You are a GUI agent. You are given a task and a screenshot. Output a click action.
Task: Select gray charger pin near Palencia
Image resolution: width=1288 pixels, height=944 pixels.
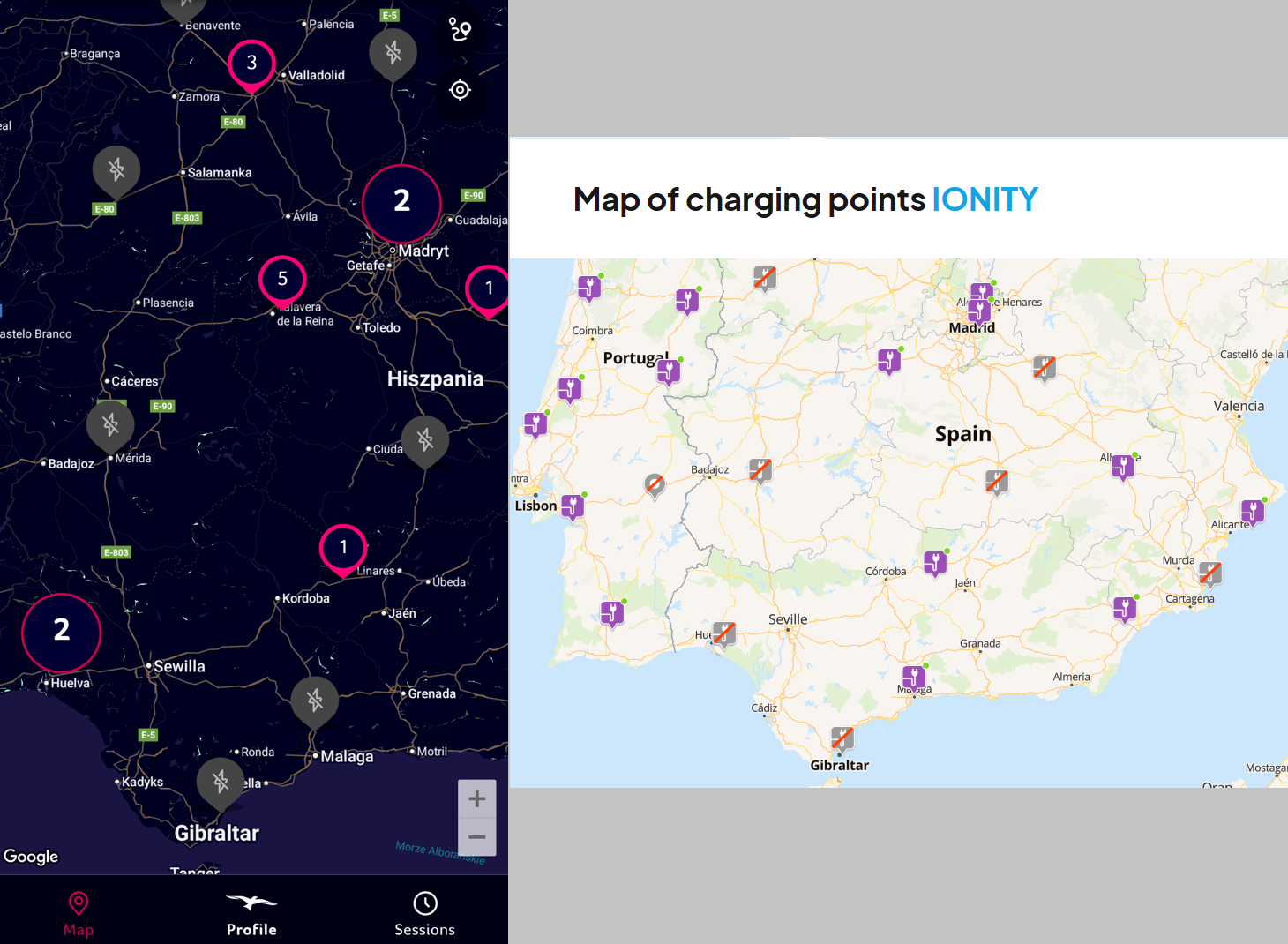[x=393, y=55]
